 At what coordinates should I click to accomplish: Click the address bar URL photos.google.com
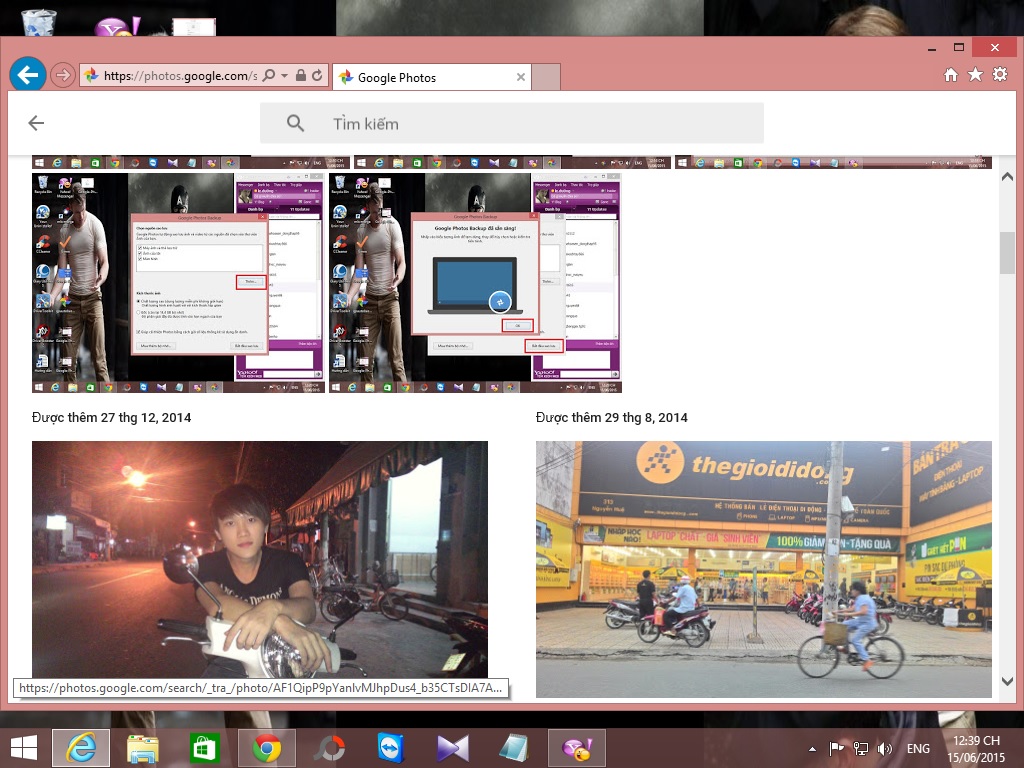pyautogui.click(x=181, y=76)
